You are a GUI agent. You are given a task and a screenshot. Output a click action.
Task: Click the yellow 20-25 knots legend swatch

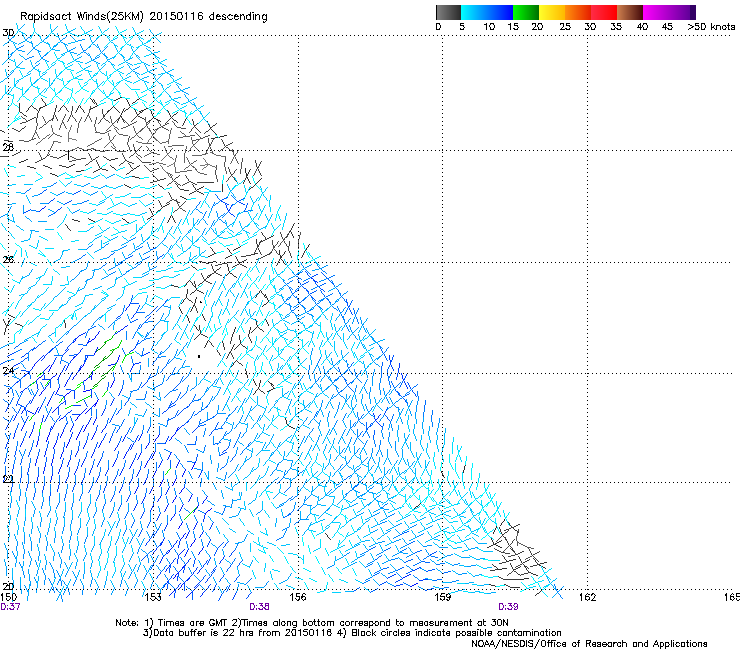(552, 12)
